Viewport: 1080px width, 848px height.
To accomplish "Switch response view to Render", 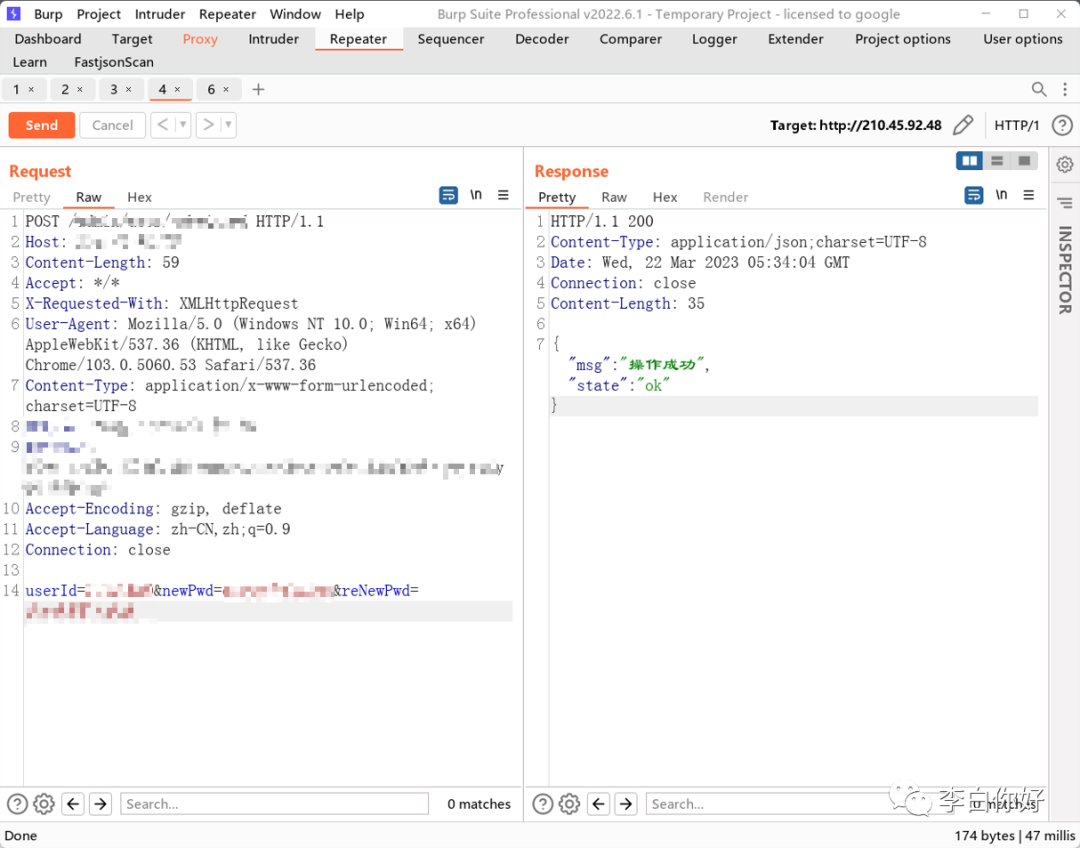I will (725, 197).
